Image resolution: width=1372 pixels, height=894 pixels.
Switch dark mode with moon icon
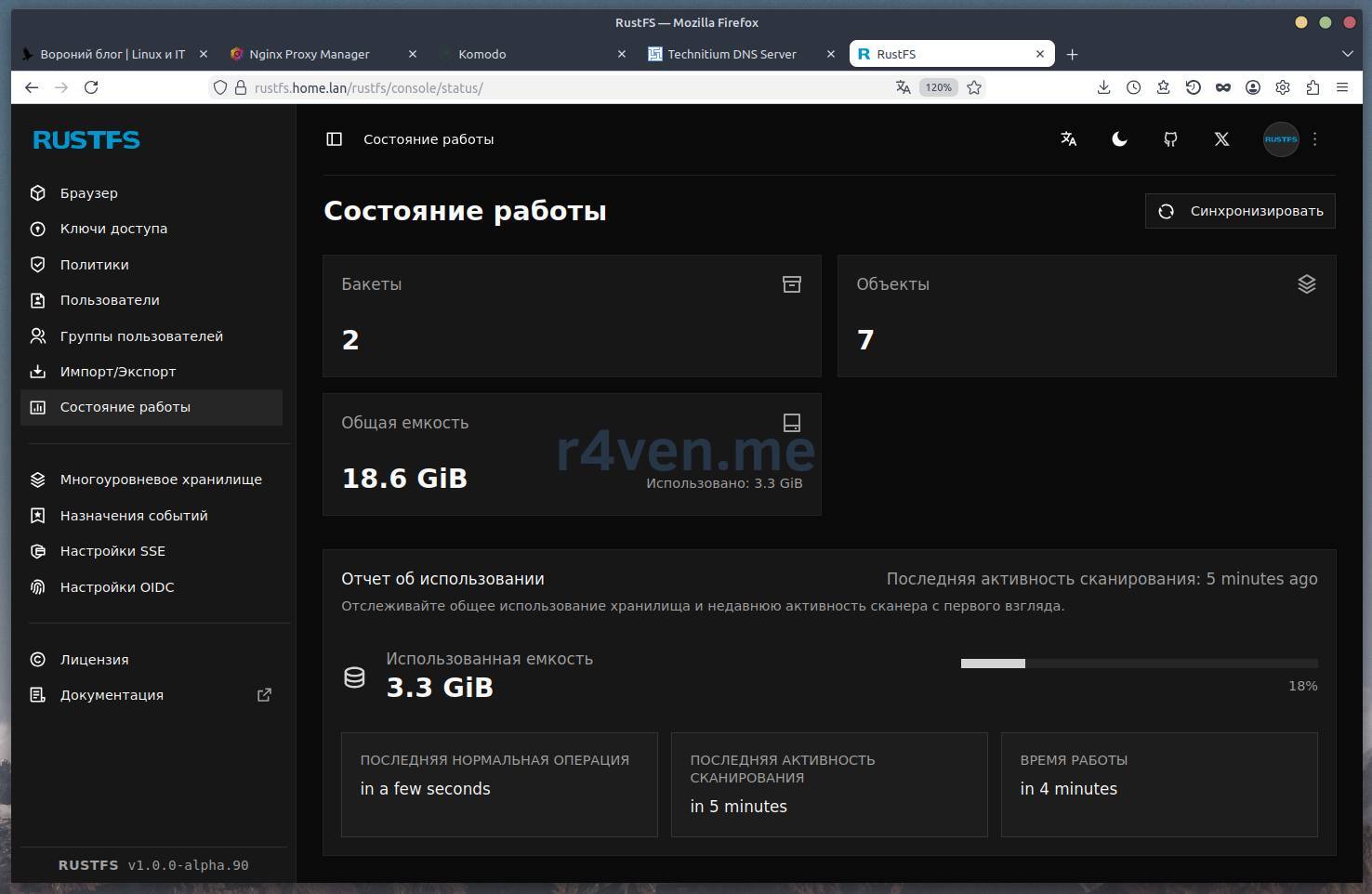point(1119,139)
